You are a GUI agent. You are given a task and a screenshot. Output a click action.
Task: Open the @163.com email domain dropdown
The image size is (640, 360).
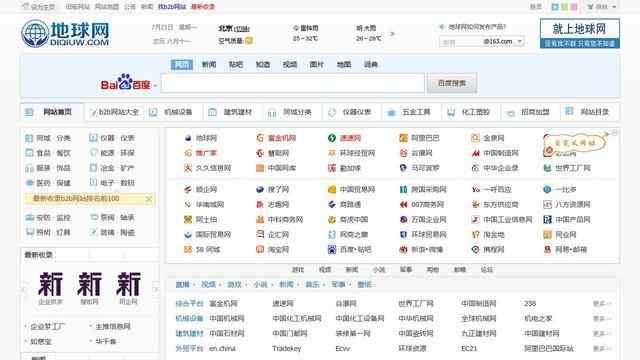[x=520, y=41]
